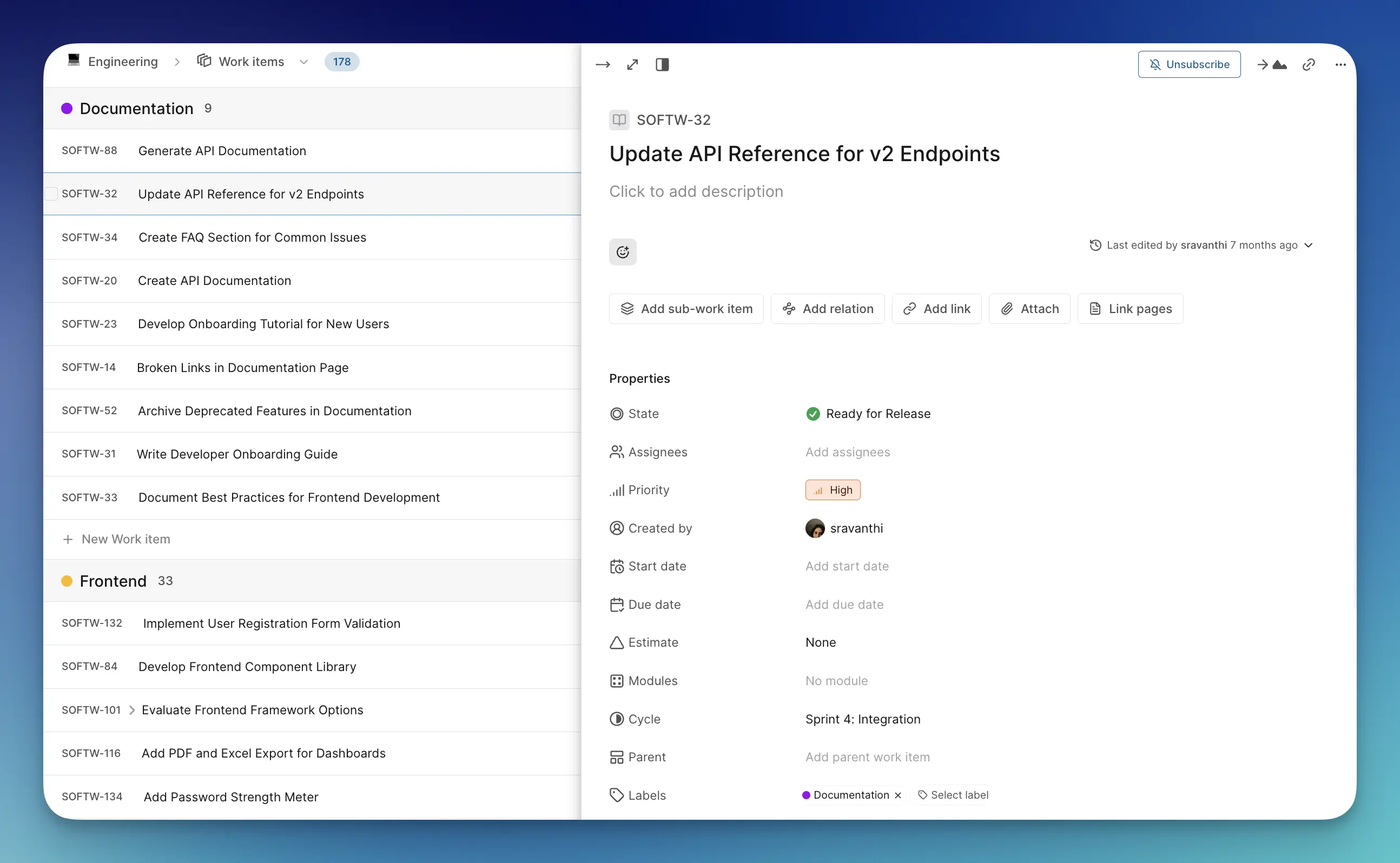
Task: Click the purple dot in Labels chip
Action: pyautogui.click(x=806, y=795)
